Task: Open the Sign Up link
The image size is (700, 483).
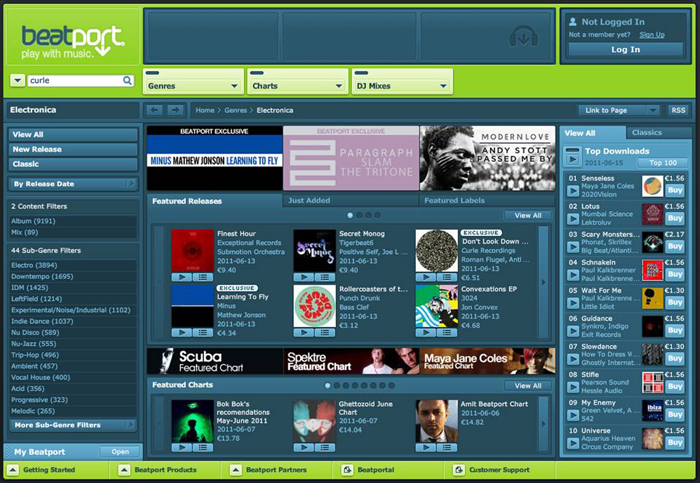Action: pyautogui.click(x=652, y=35)
